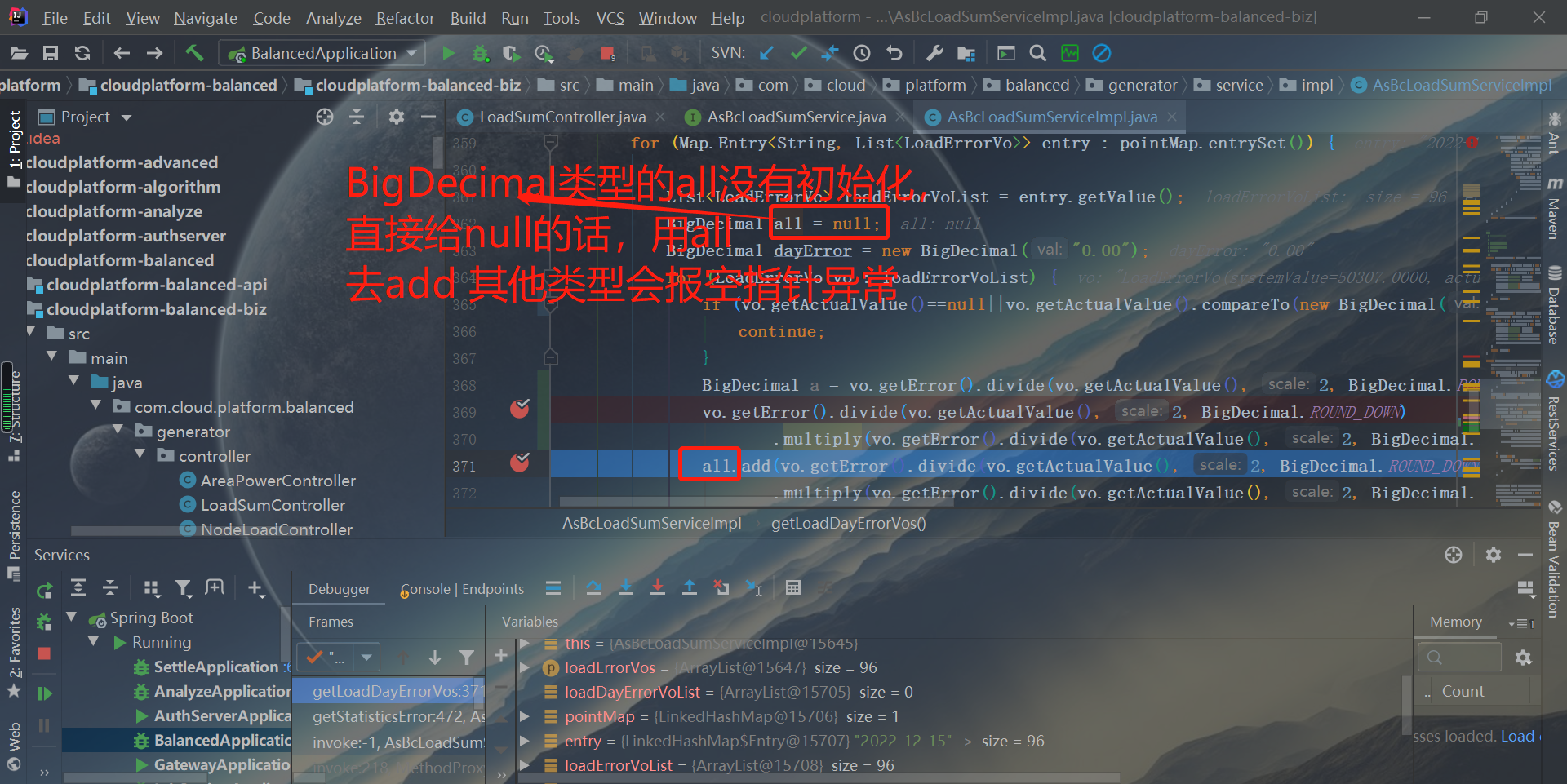Collapse the controller package node
Viewport: 1567px width, 784px height.
[140, 455]
